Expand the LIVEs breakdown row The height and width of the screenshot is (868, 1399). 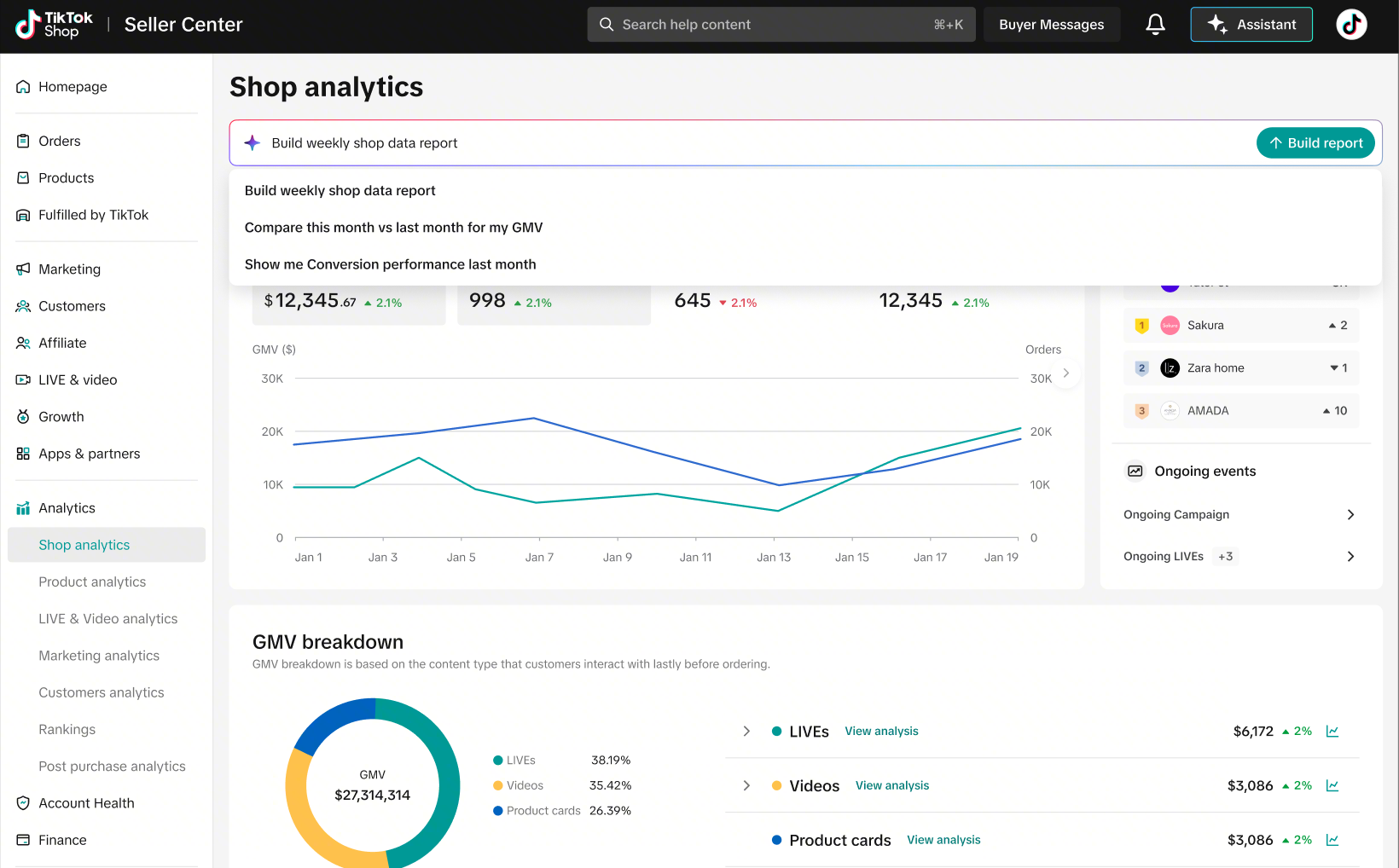[746, 732]
